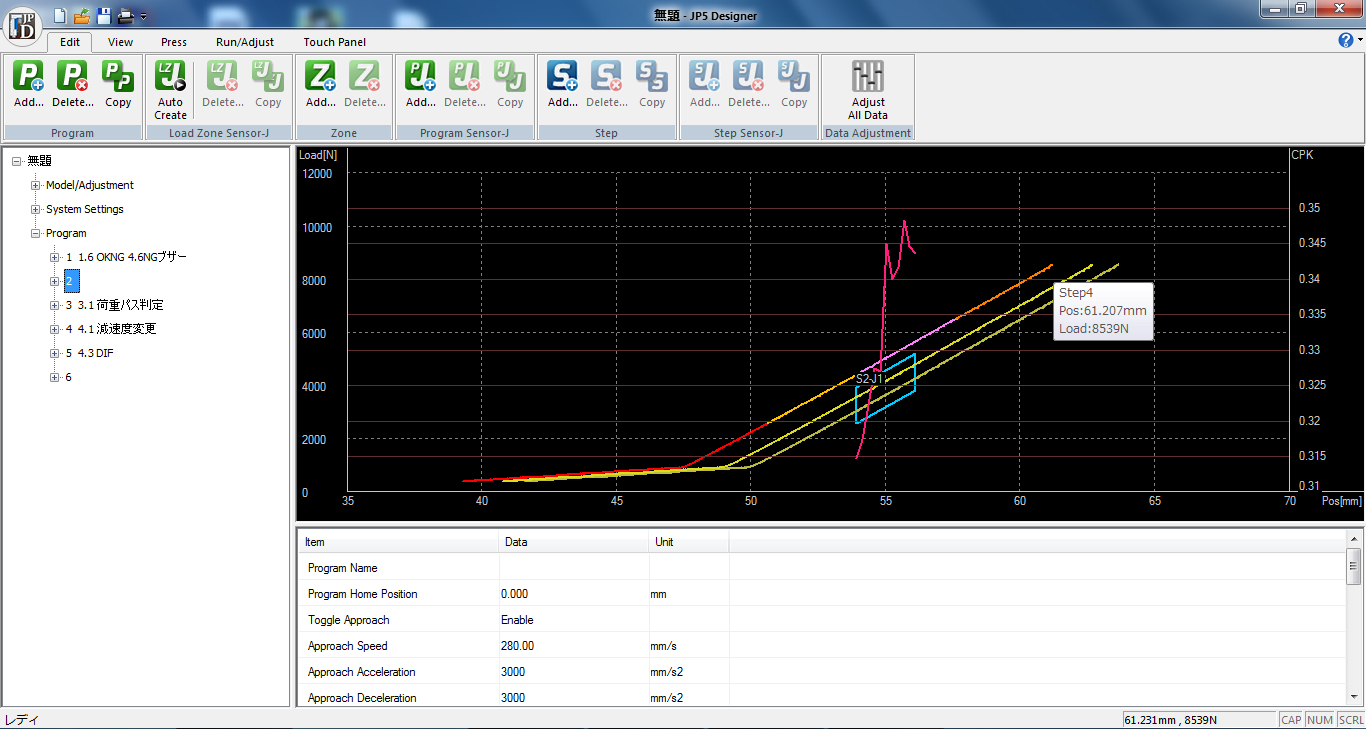Expand the System Settings tree node
1366x729 pixels.
36,209
